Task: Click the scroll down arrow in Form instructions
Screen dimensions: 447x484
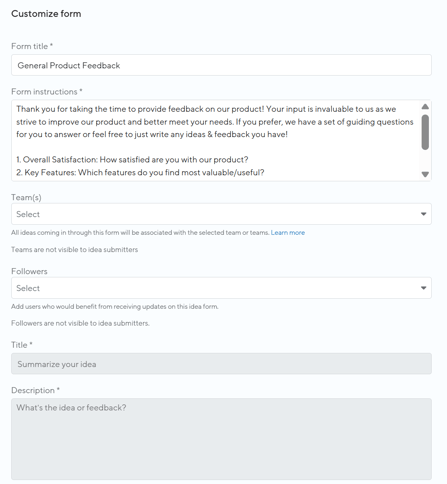Action: coord(425,174)
